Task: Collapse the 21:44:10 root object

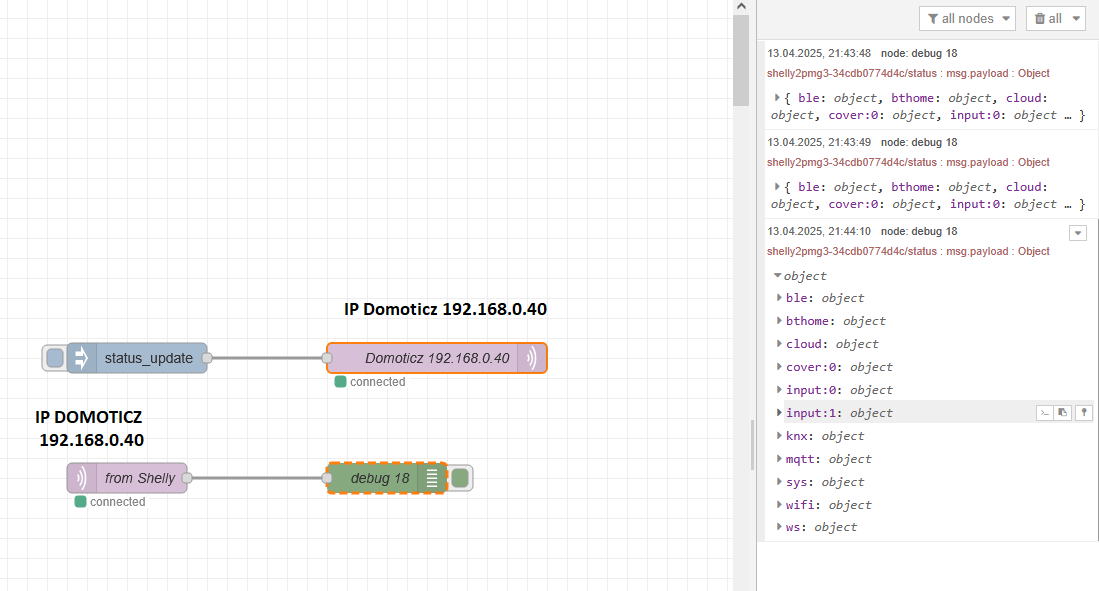Action: point(777,276)
